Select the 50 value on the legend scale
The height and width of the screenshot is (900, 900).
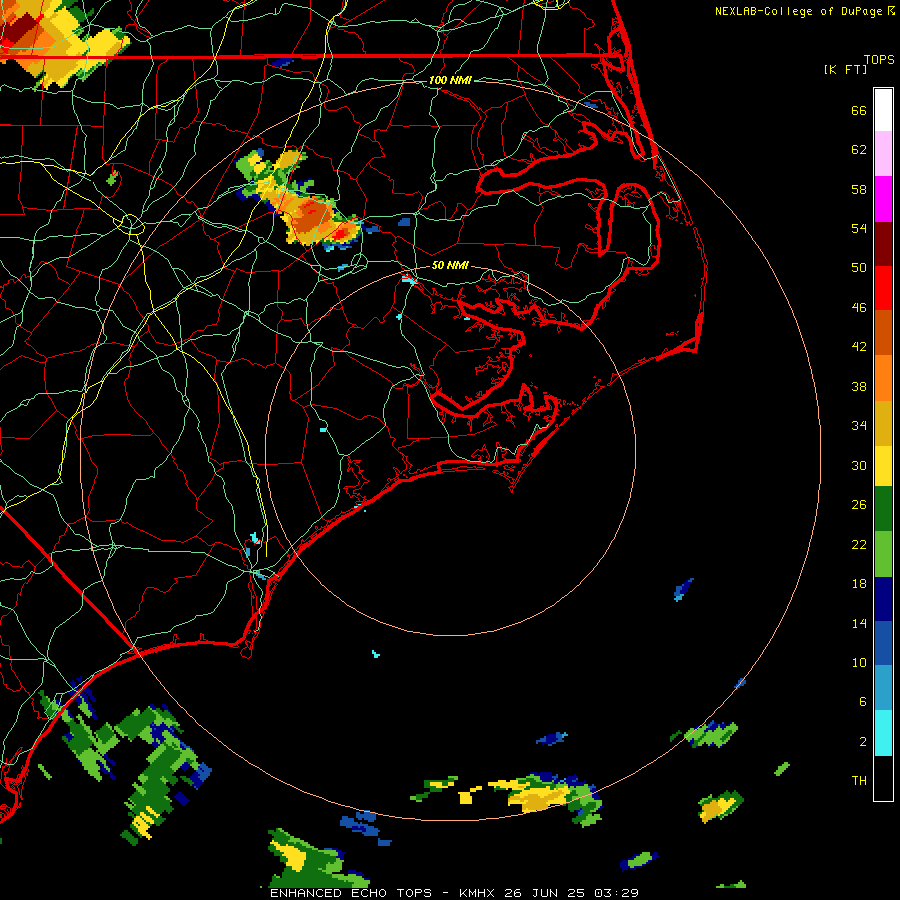(x=859, y=268)
